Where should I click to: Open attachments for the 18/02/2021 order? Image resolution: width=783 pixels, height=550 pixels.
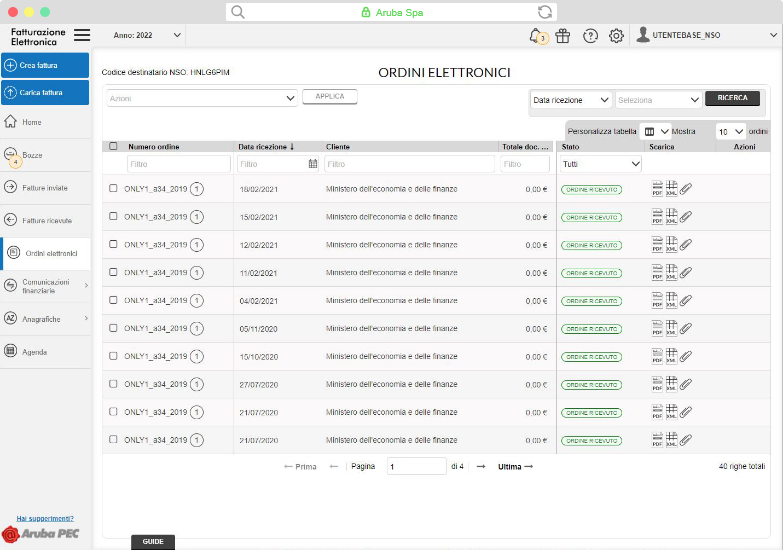pos(686,189)
